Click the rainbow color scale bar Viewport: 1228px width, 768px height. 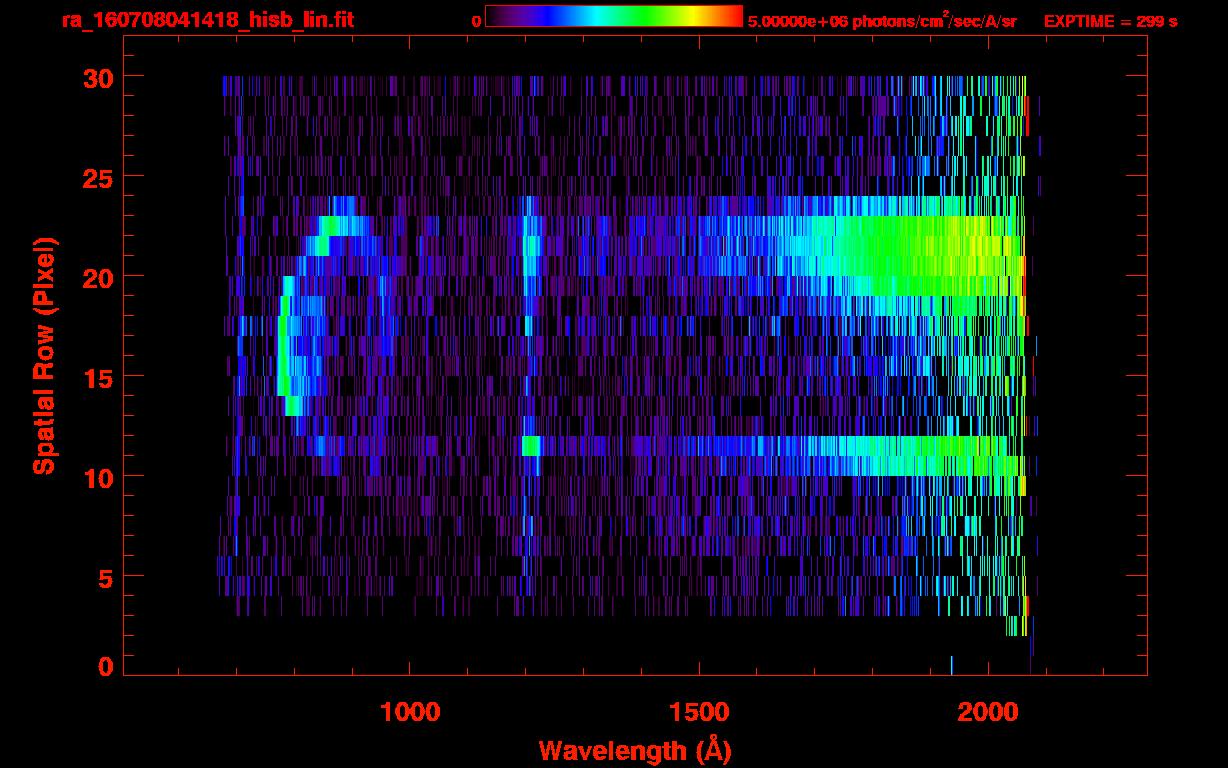614,16
